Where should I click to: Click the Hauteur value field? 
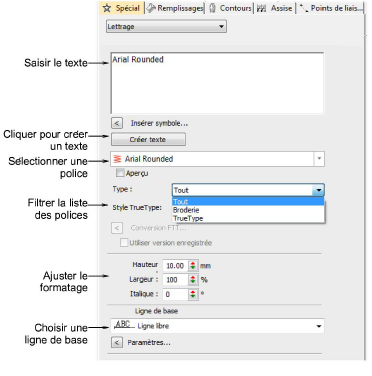point(175,266)
